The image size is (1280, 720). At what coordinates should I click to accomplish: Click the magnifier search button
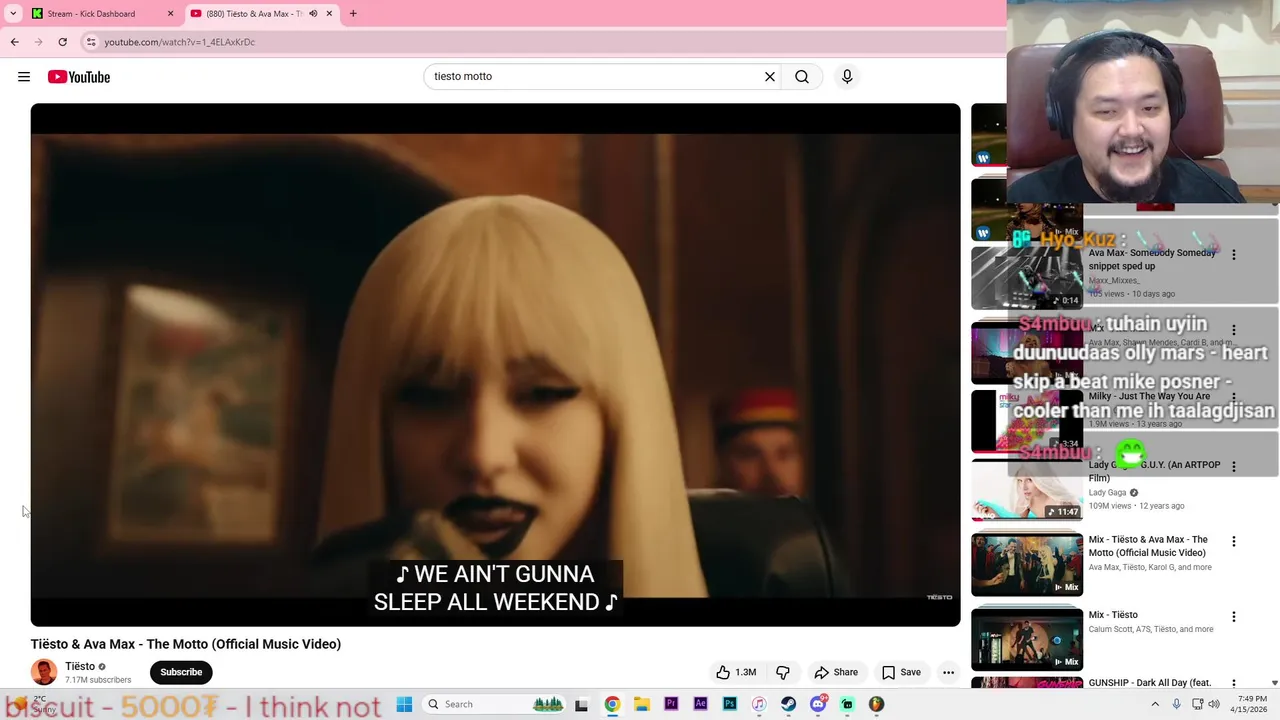coord(802,76)
